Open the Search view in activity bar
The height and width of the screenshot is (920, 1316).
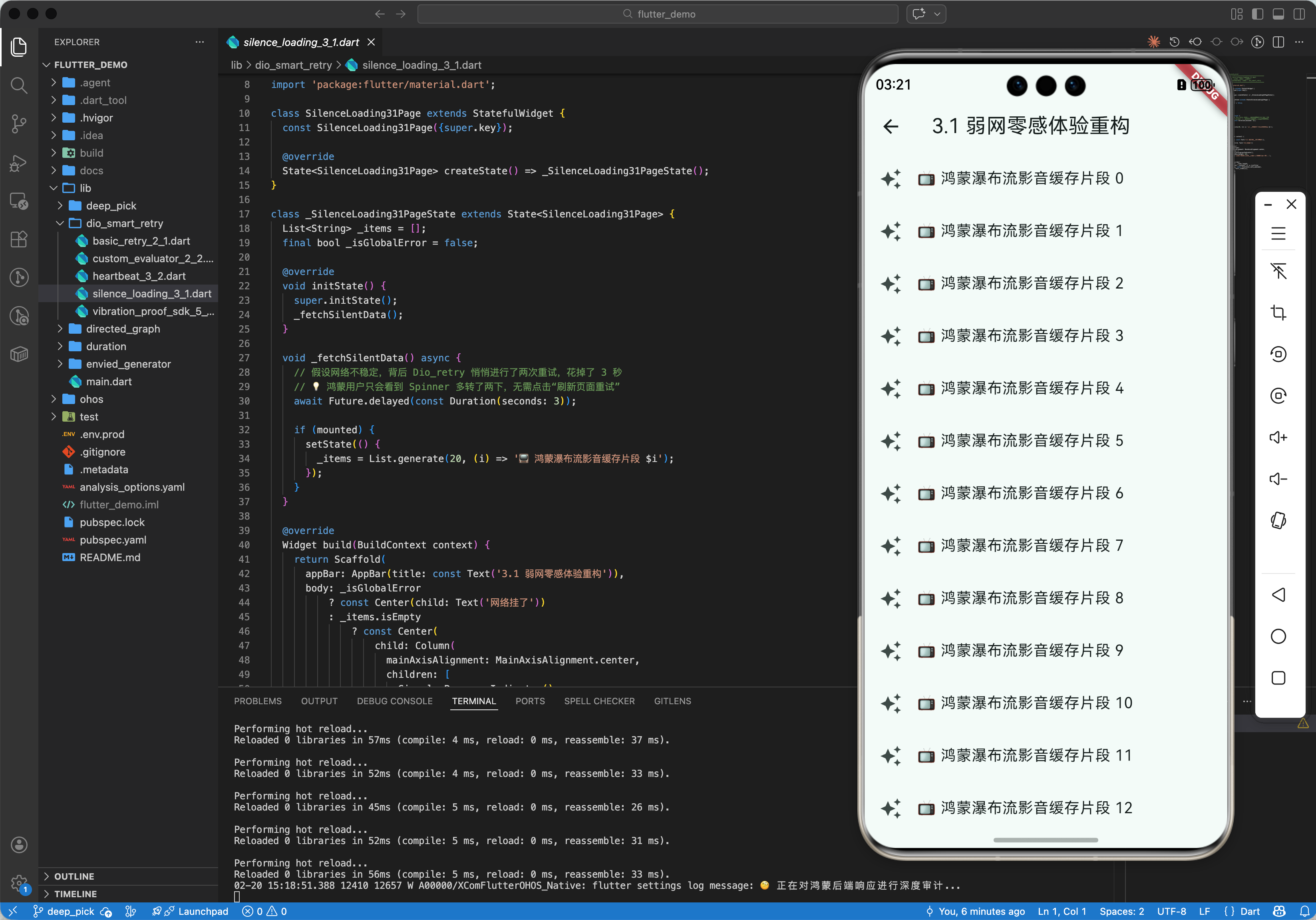click(19, 86)
